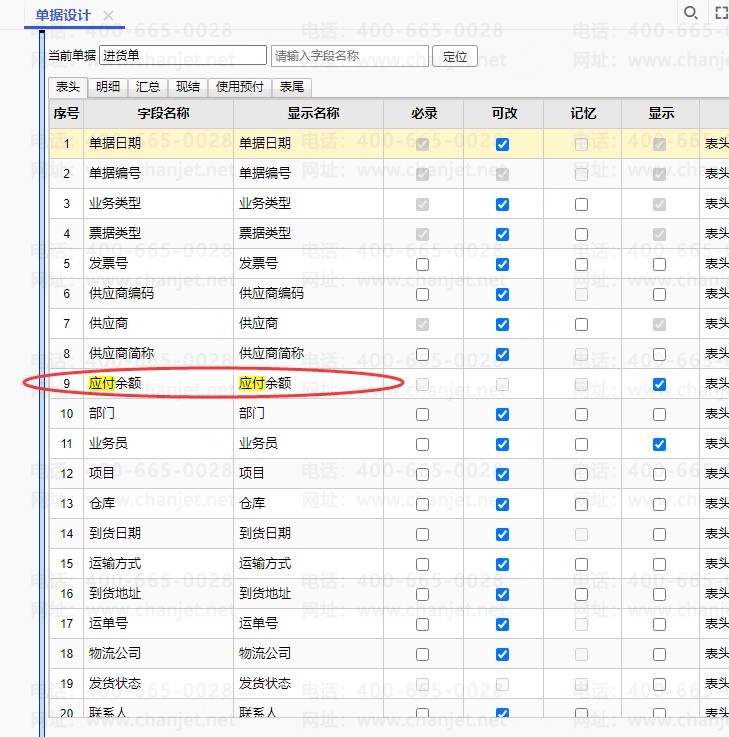Toggle 必录 checkbox for 部门

pyautogui.click(x=423, y=415)
